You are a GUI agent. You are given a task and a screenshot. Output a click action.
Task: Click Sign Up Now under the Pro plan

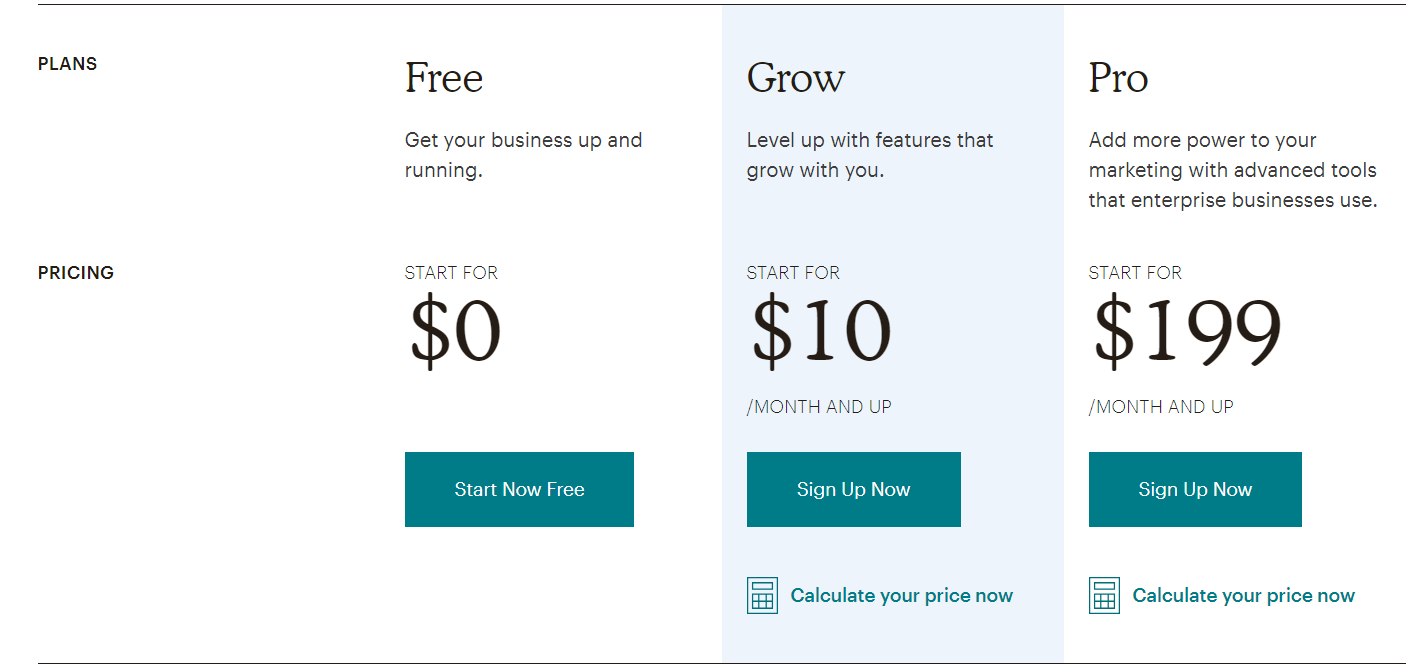tap(1195, 489)
